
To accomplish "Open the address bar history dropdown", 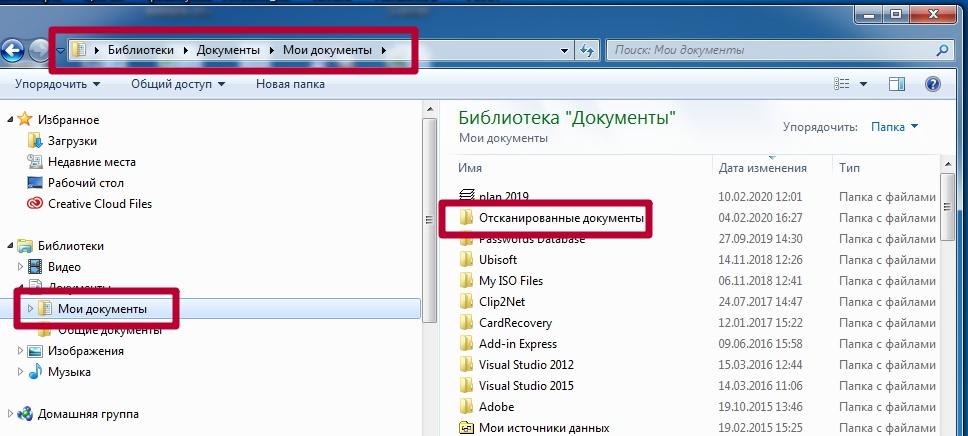I will 564,51.
